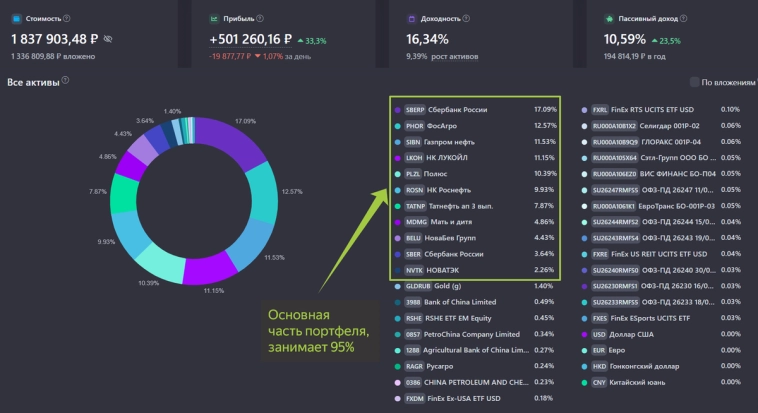758x413 pixels.
Task: Select the SBERP Сбербанк России row
Action: 475,110
